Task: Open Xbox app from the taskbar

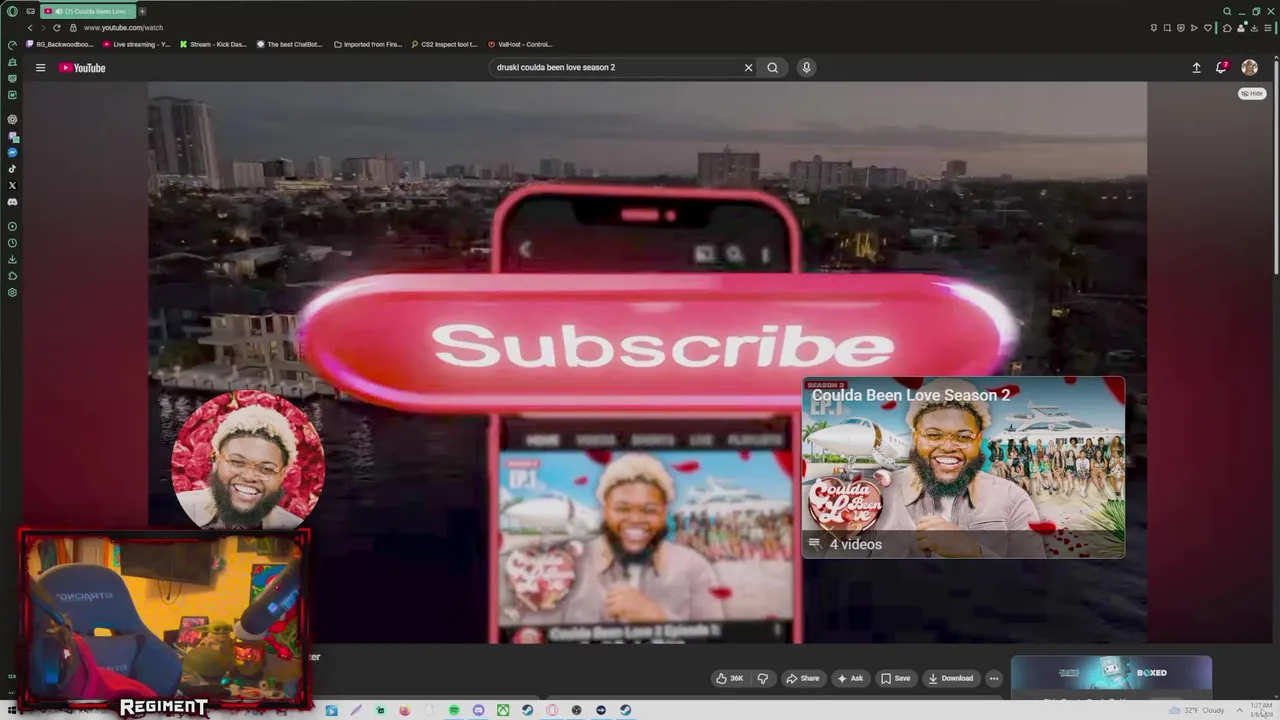Action: [503, 710]
